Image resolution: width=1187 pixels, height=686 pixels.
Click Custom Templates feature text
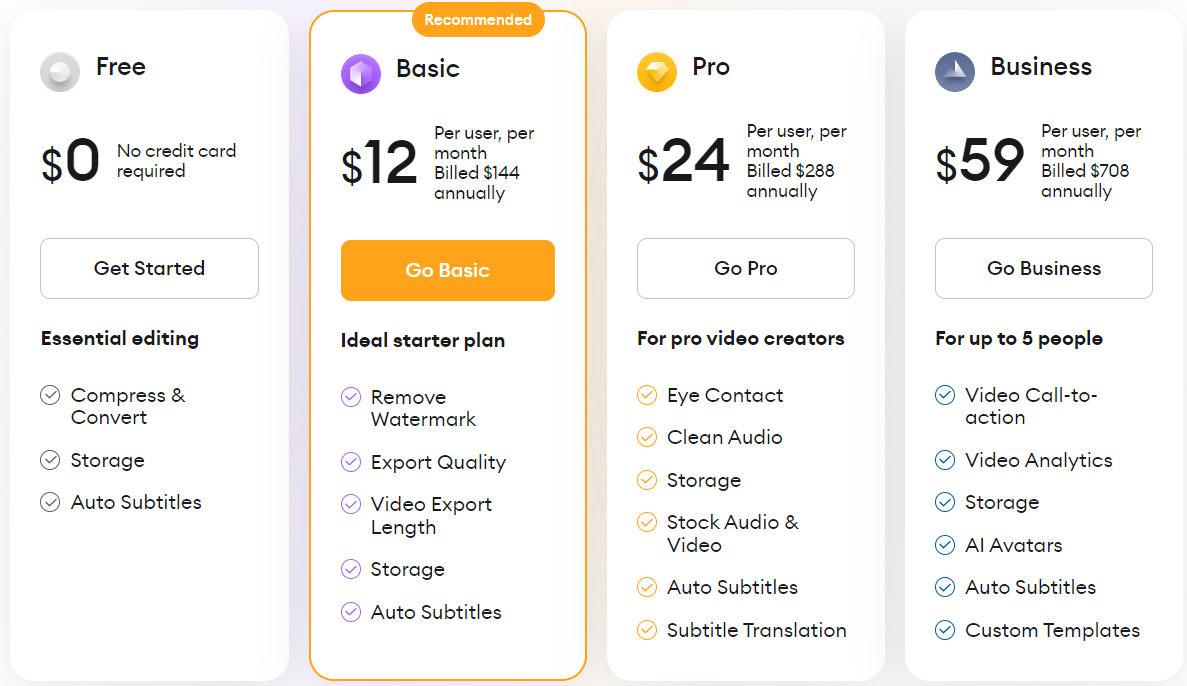[1052, 631]
